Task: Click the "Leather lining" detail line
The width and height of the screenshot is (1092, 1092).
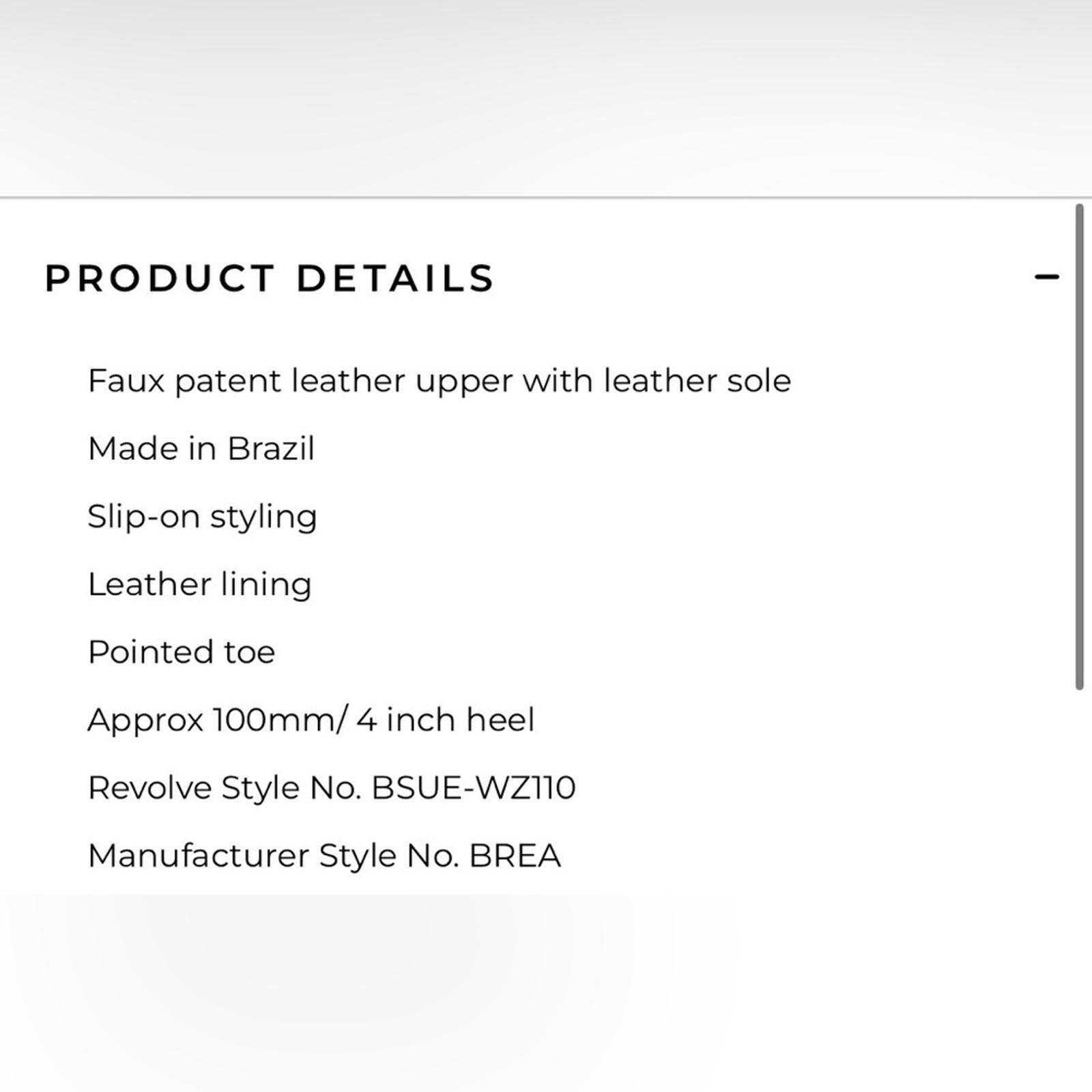Action: [199, 584]
